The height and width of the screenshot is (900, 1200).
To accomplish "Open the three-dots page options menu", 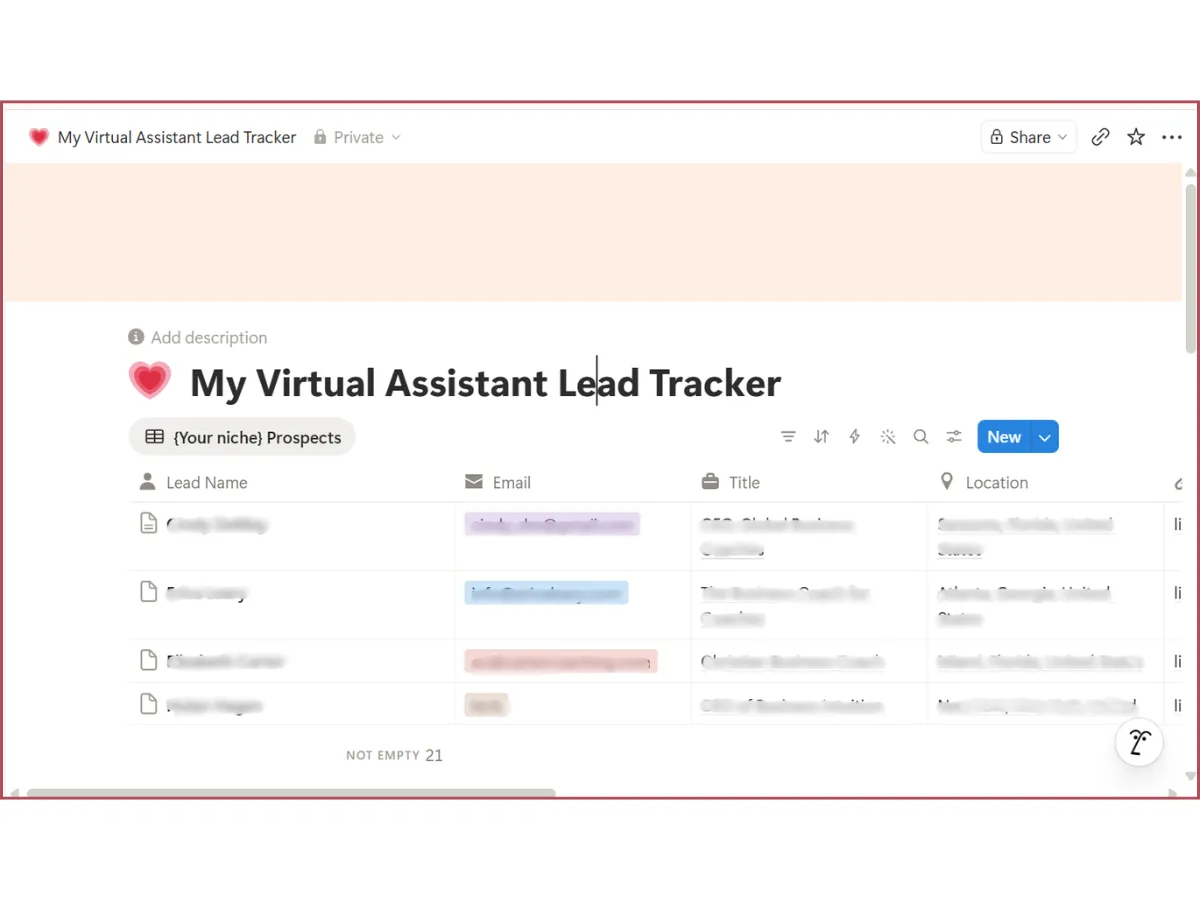I will tap(1172, 137).
